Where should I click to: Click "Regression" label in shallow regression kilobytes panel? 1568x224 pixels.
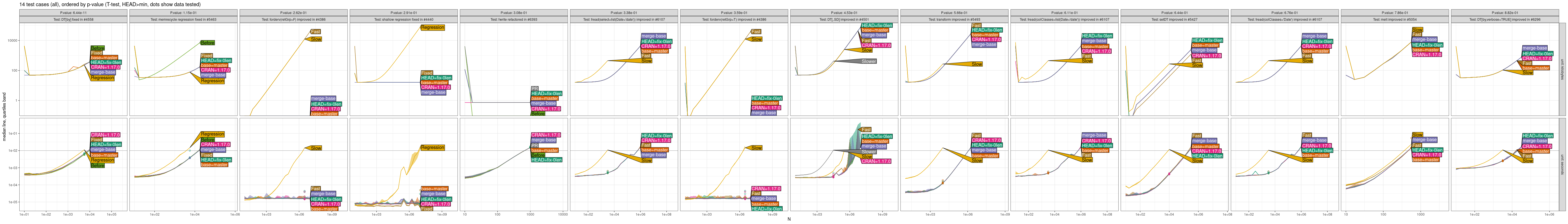432,27
